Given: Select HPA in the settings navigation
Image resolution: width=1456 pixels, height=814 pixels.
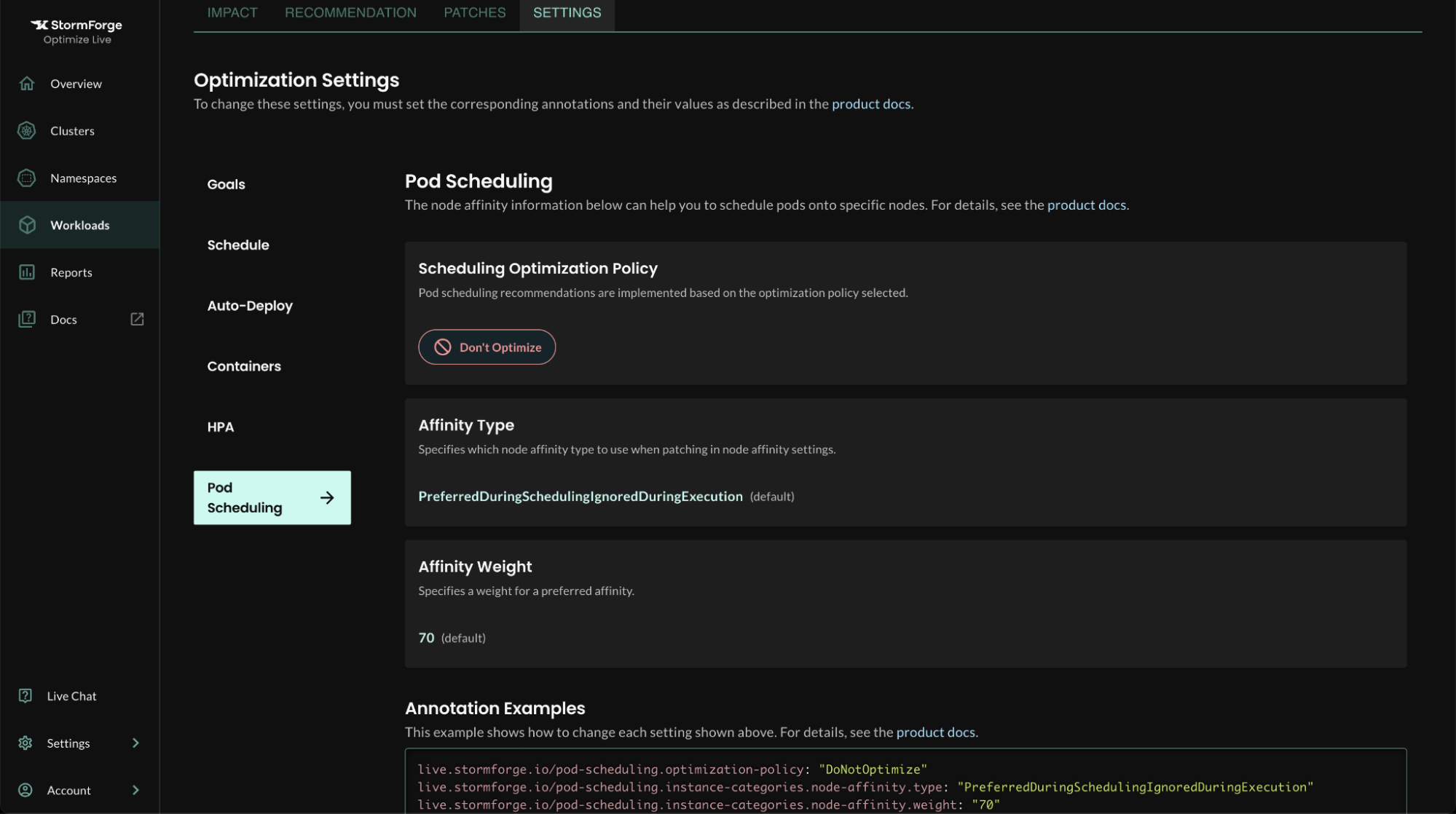Looking at the screenshot, I should coord(220,427).
